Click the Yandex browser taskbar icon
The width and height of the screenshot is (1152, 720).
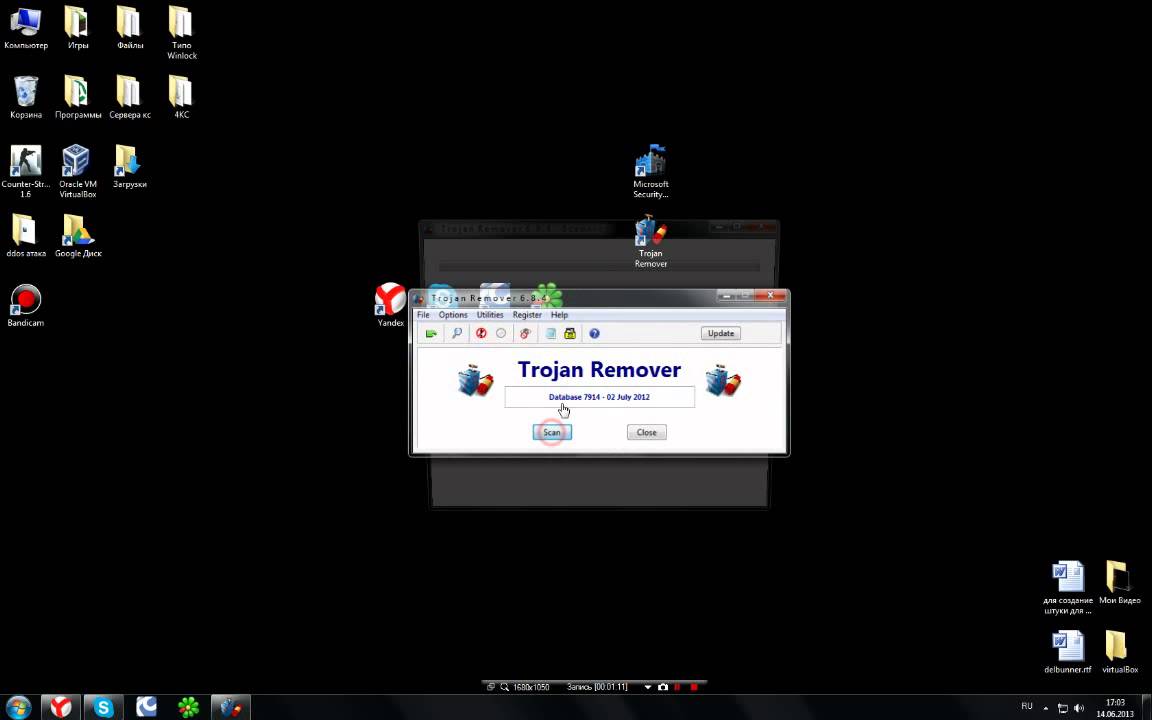(61, 707)
